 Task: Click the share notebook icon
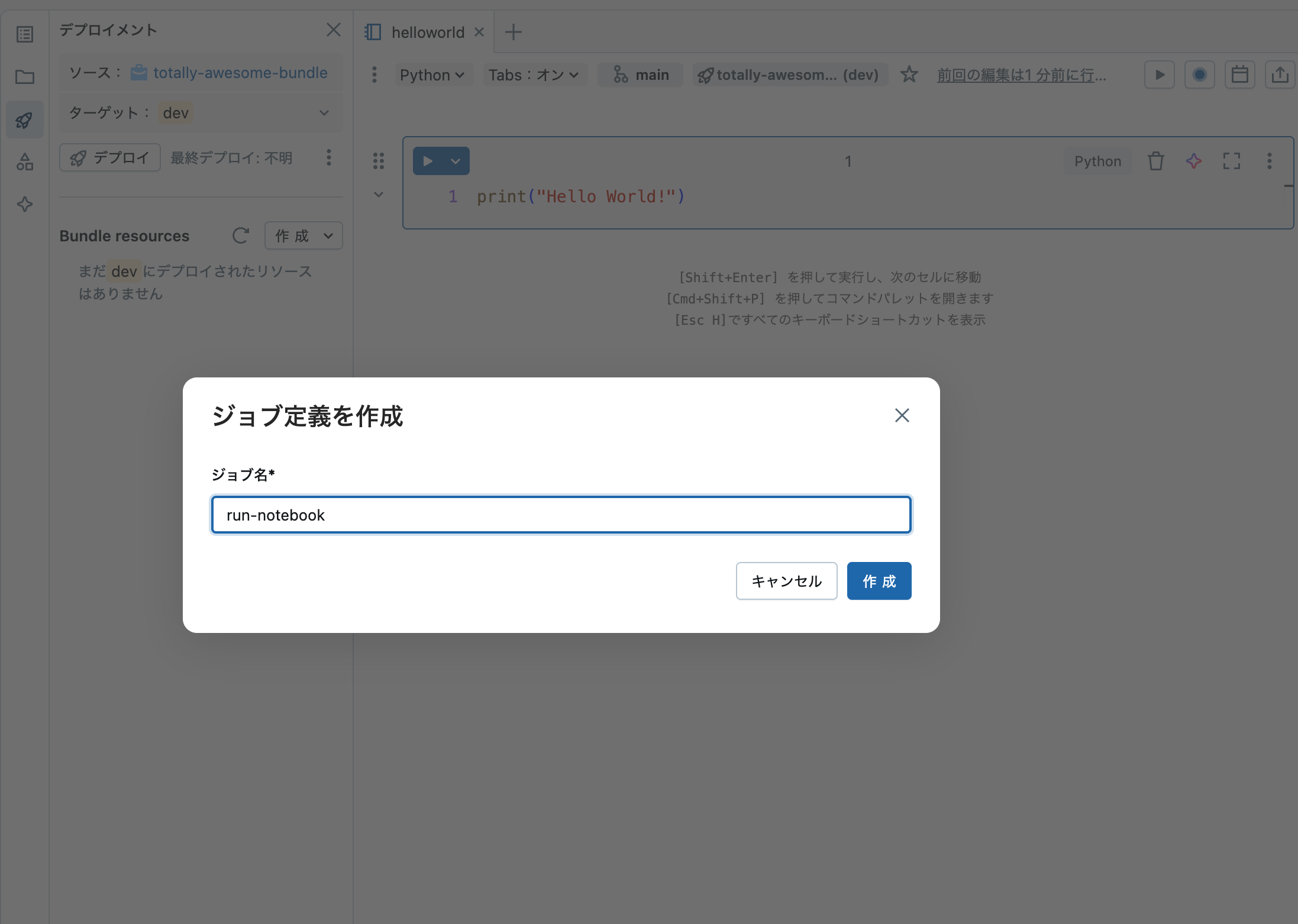1280,75
